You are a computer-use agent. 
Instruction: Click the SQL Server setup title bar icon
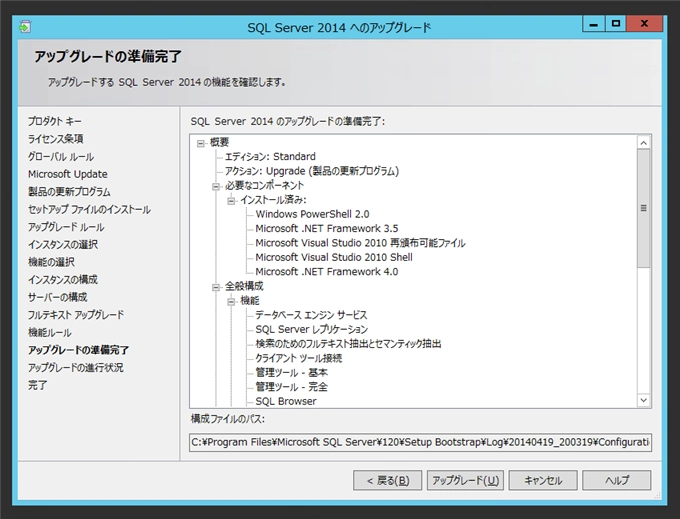coord(25,27)
